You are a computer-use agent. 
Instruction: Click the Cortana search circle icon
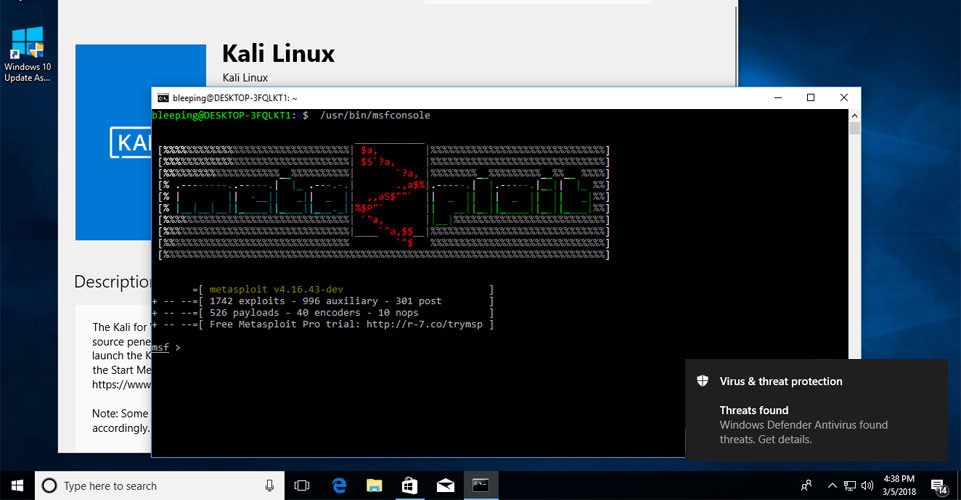(49, 486)
